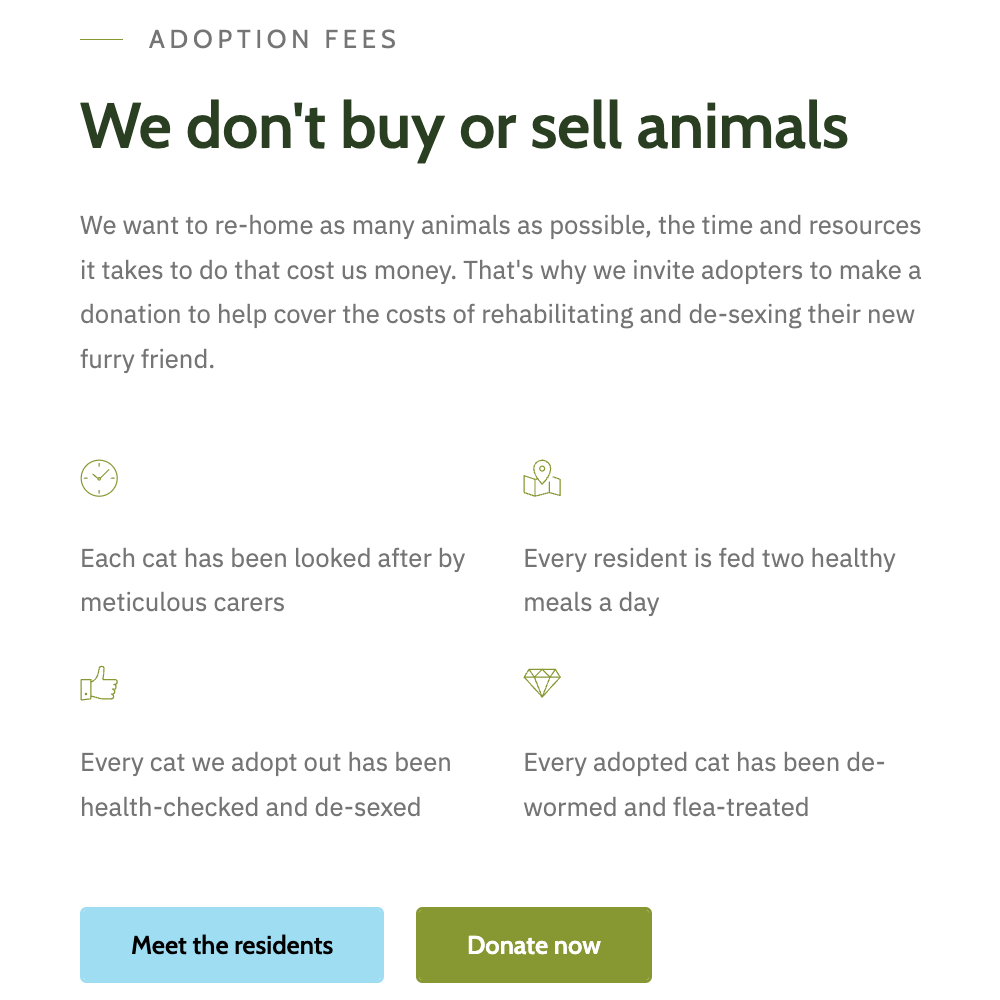Click the short line beside ADOPTION FEES
This screenshot has height=1000, width=1000.
click(101, 40)
